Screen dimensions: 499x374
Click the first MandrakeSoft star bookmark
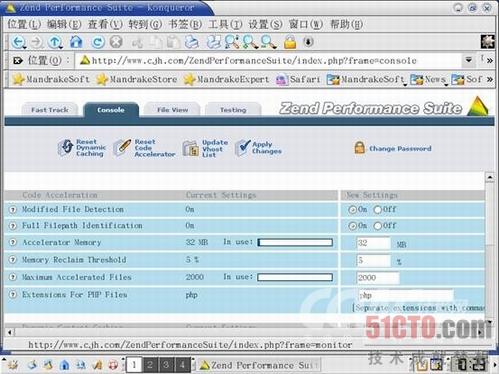pos(51,79)
